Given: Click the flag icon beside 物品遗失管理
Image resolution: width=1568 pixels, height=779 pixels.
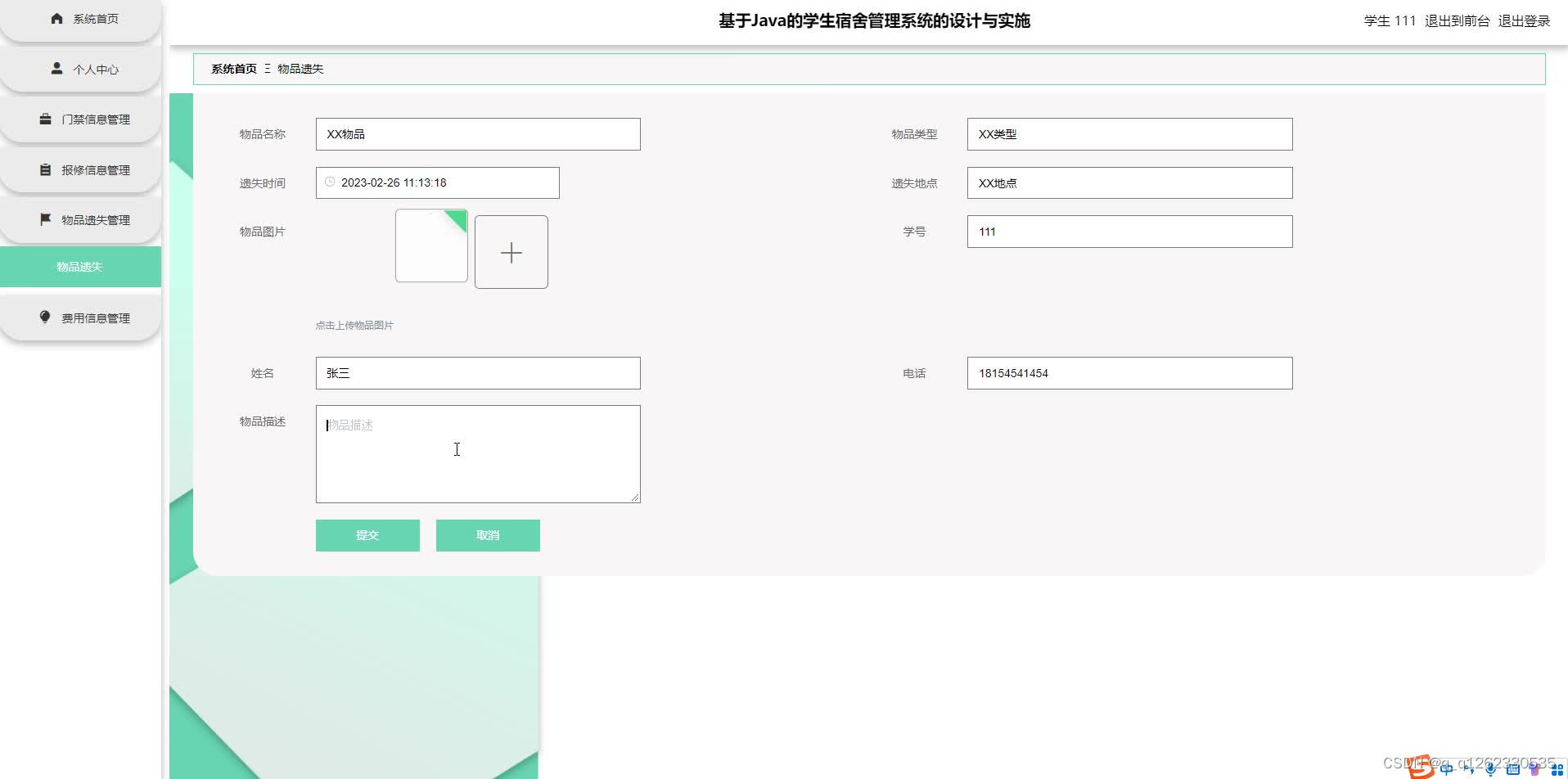Looking at the screenshot, I should (46, 219).
